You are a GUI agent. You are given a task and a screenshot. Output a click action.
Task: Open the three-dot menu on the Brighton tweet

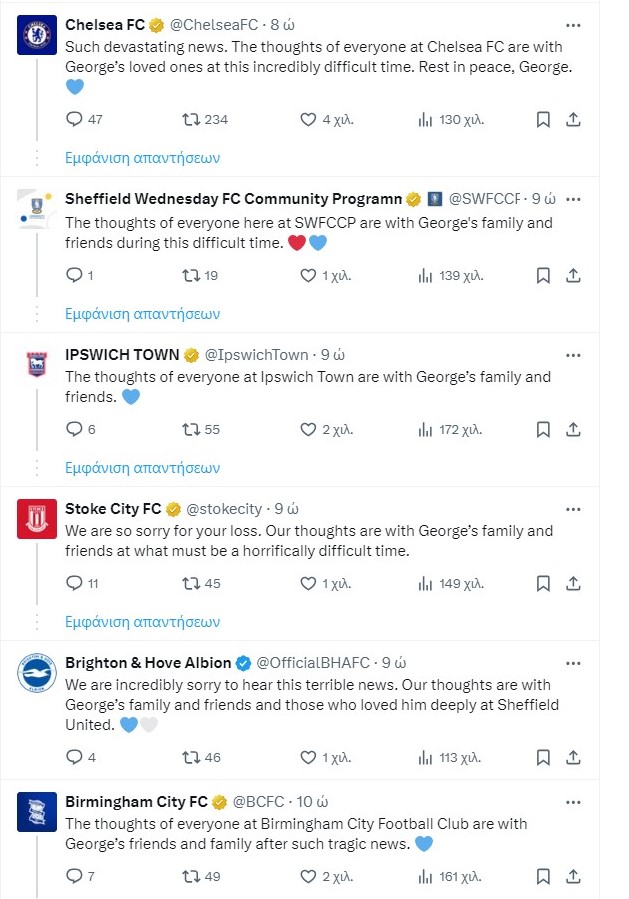573,663
